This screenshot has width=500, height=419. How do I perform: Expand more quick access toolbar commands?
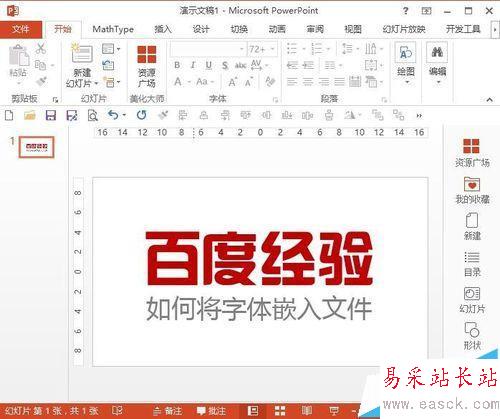coord(419,116)
